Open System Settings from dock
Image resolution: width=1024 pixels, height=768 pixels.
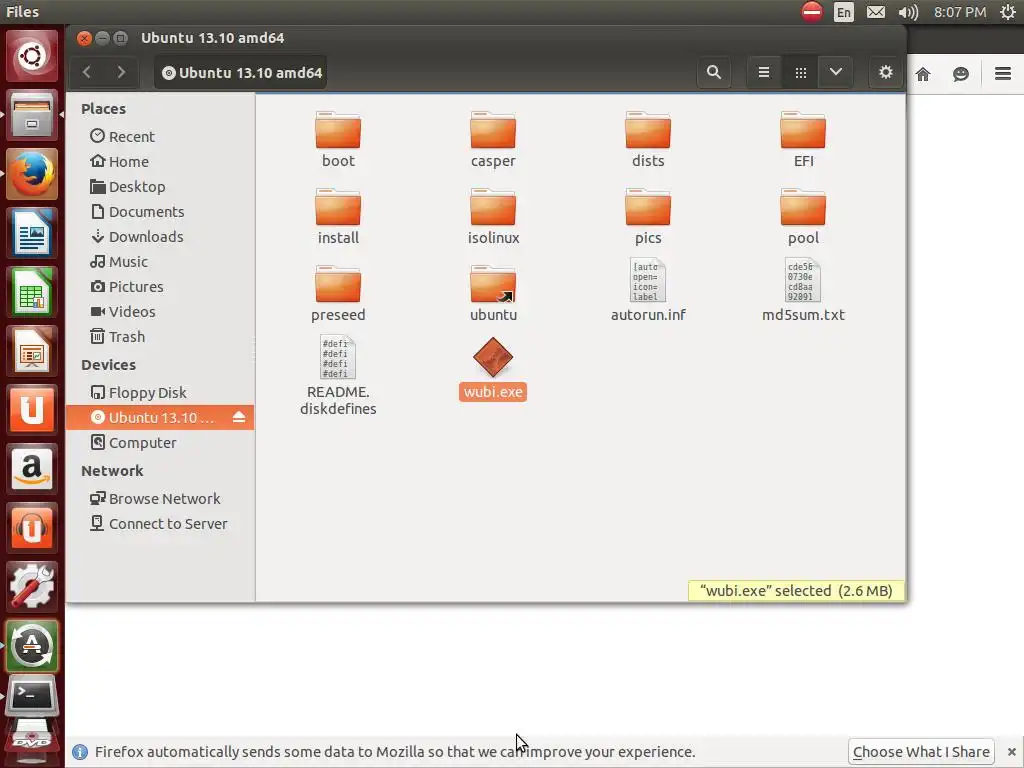[x=31, y=586]
